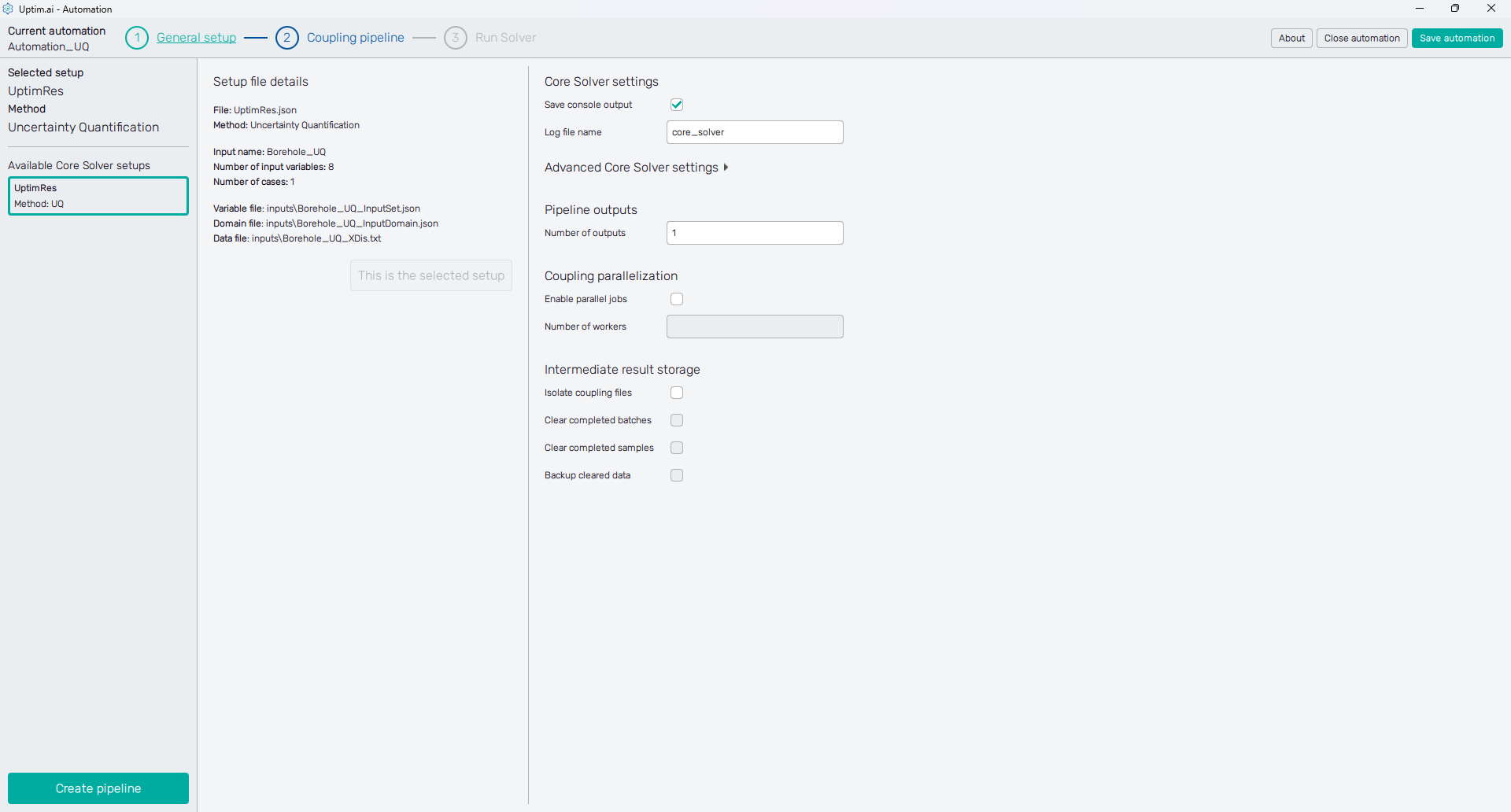This screenshot has height=812, width=1511.
Task: Select step 2 circle for Coupling pipeline
Action: click(x=287, y=38)
